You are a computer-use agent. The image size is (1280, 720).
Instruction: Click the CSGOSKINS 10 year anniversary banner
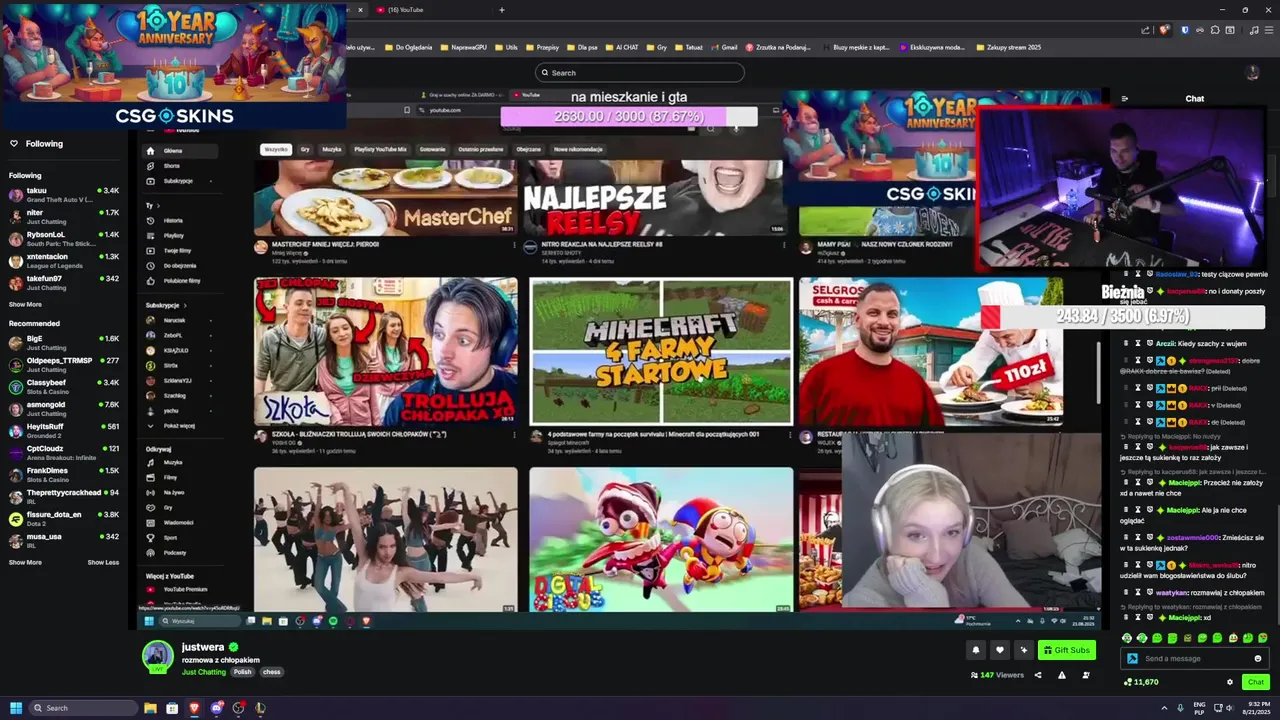click(x=174, y=65)
